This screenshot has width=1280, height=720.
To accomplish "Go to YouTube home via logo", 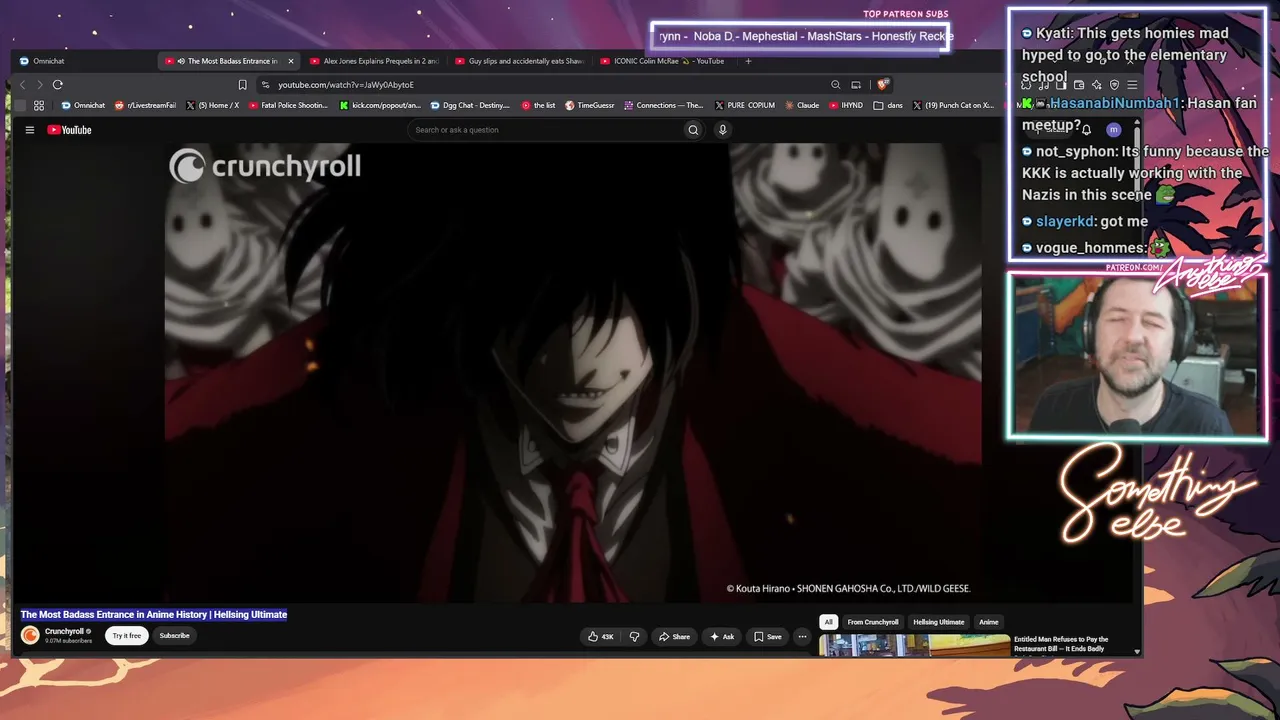I will click(69, 130).
